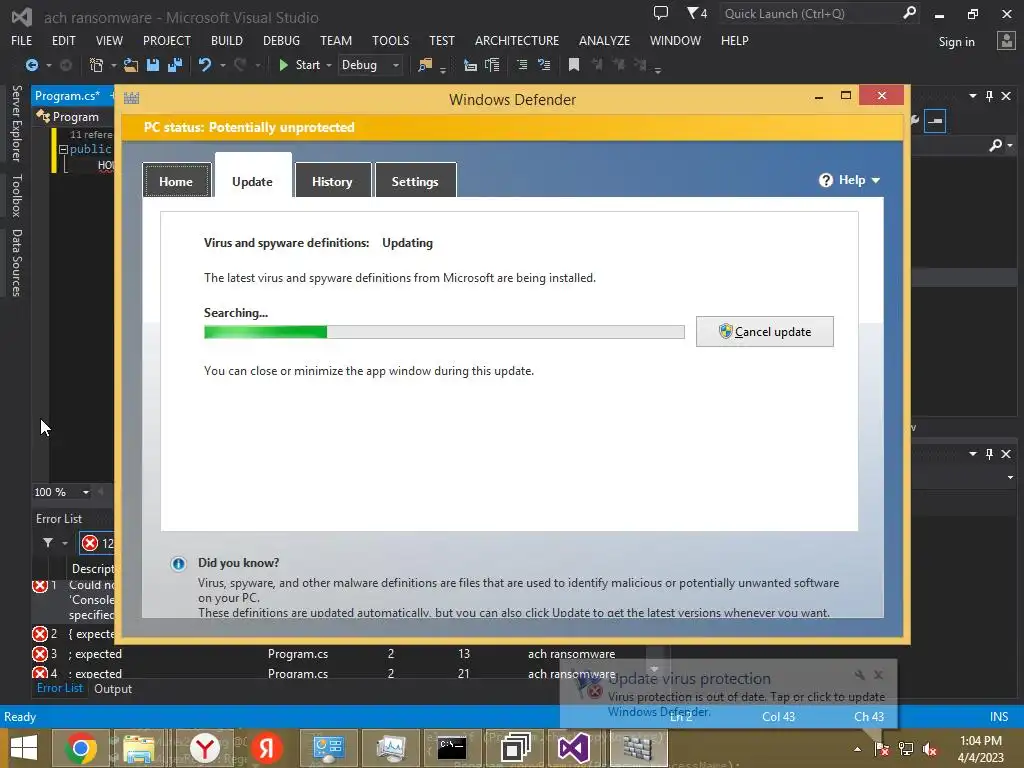This screenshot has height=768, width=1024.
Task: Select the Output tab at the bottom
Action: coord(113,689)
